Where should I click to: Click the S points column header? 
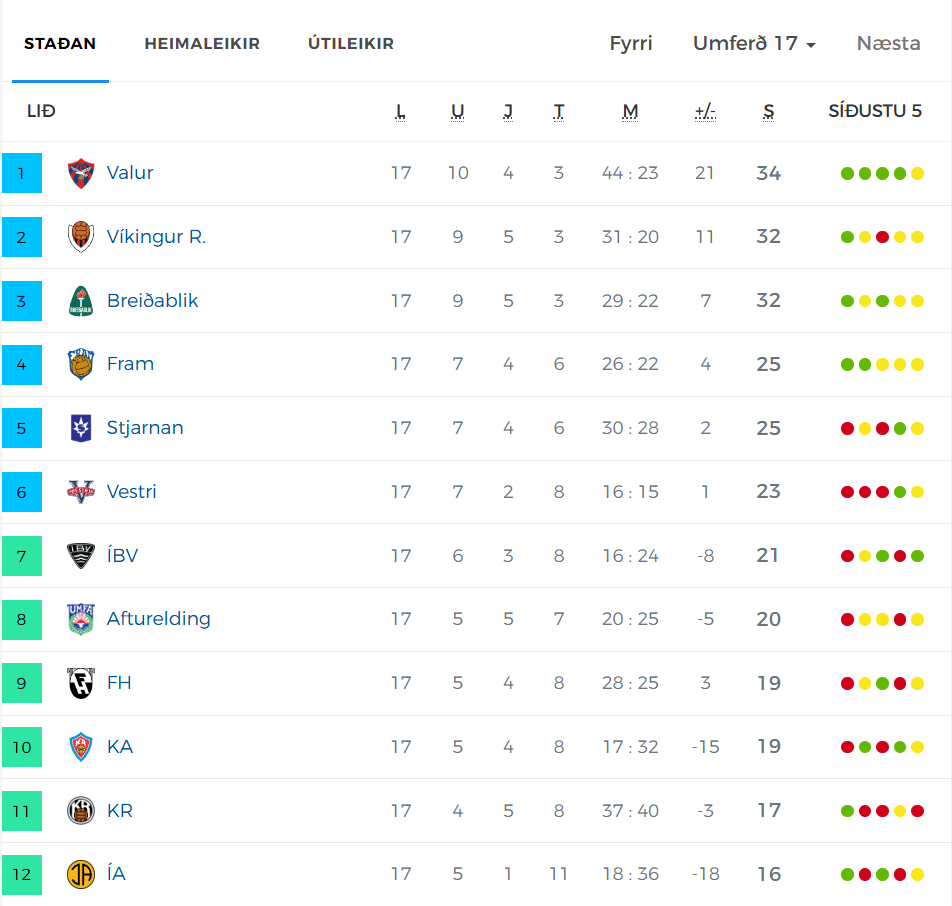tap(769, 112)
